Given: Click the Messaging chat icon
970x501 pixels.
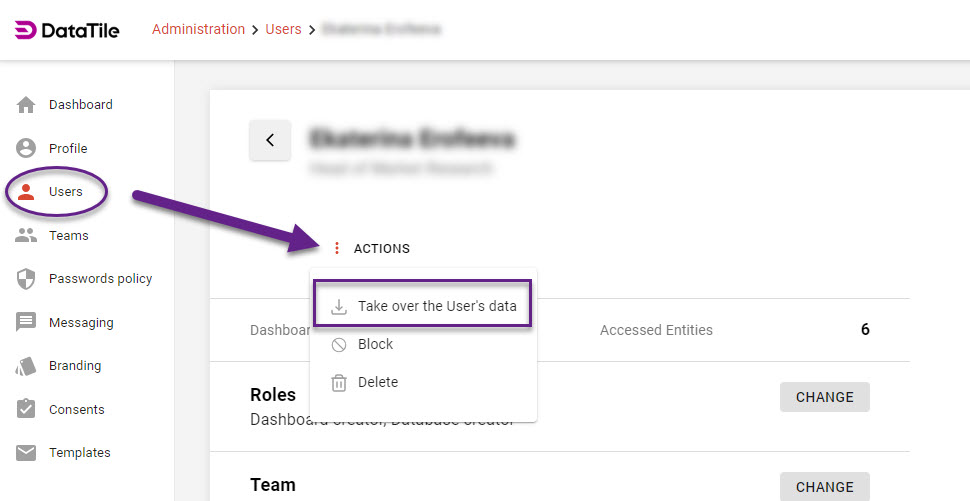Looking at the screenshot, I should tap(27, 323).
